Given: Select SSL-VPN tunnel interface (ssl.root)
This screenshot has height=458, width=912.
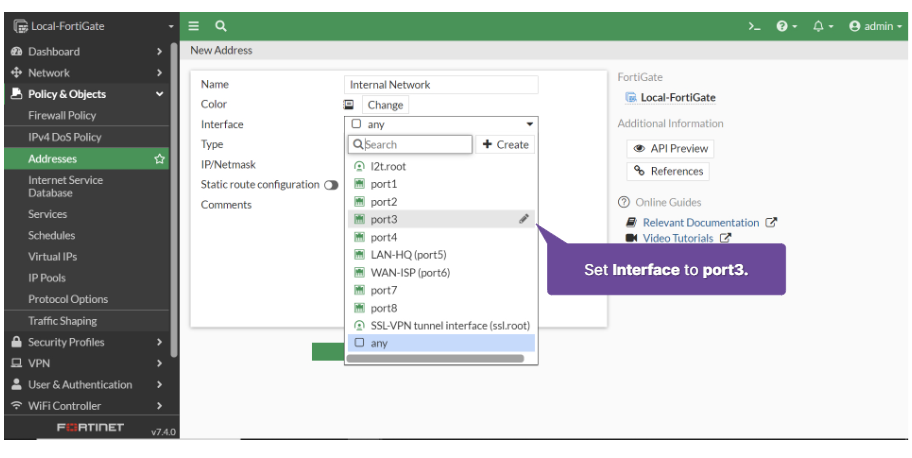Looking at the screenshot, I should pyautogui.click(x=441, y=326).
